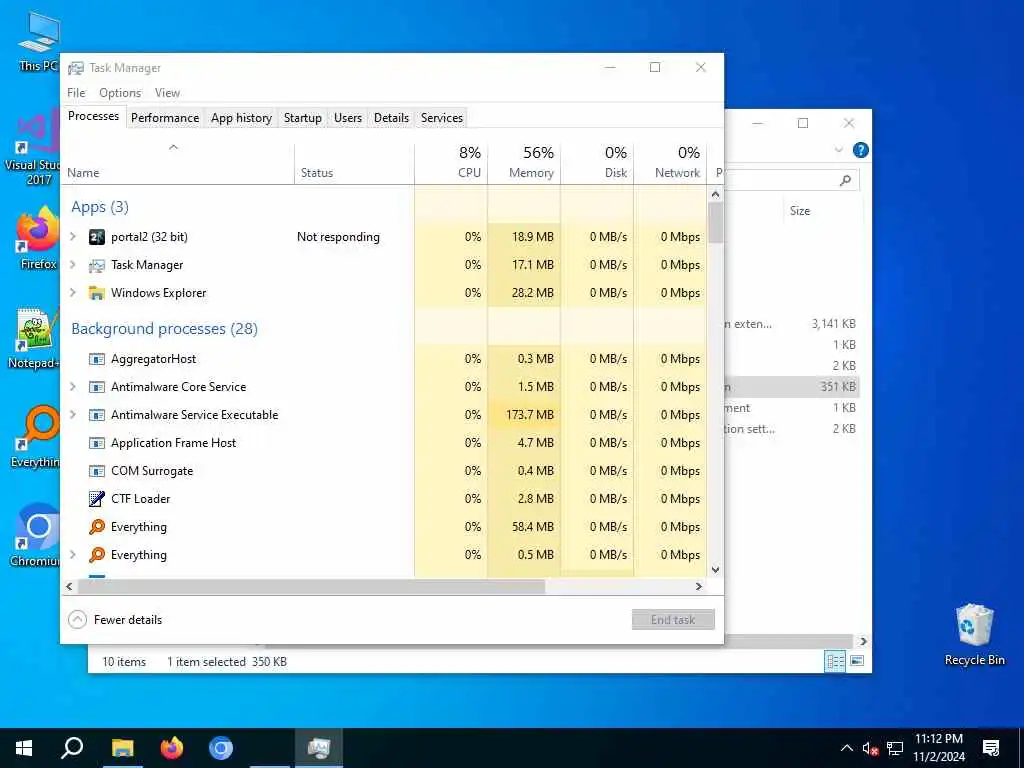1024x768 pixels.
Task: Click the Windows Explorer process icon
Action: (x=97, y=293)
